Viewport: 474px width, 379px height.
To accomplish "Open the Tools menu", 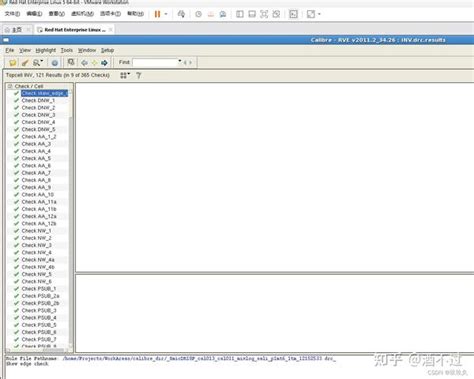I will [x=67, y=50].
